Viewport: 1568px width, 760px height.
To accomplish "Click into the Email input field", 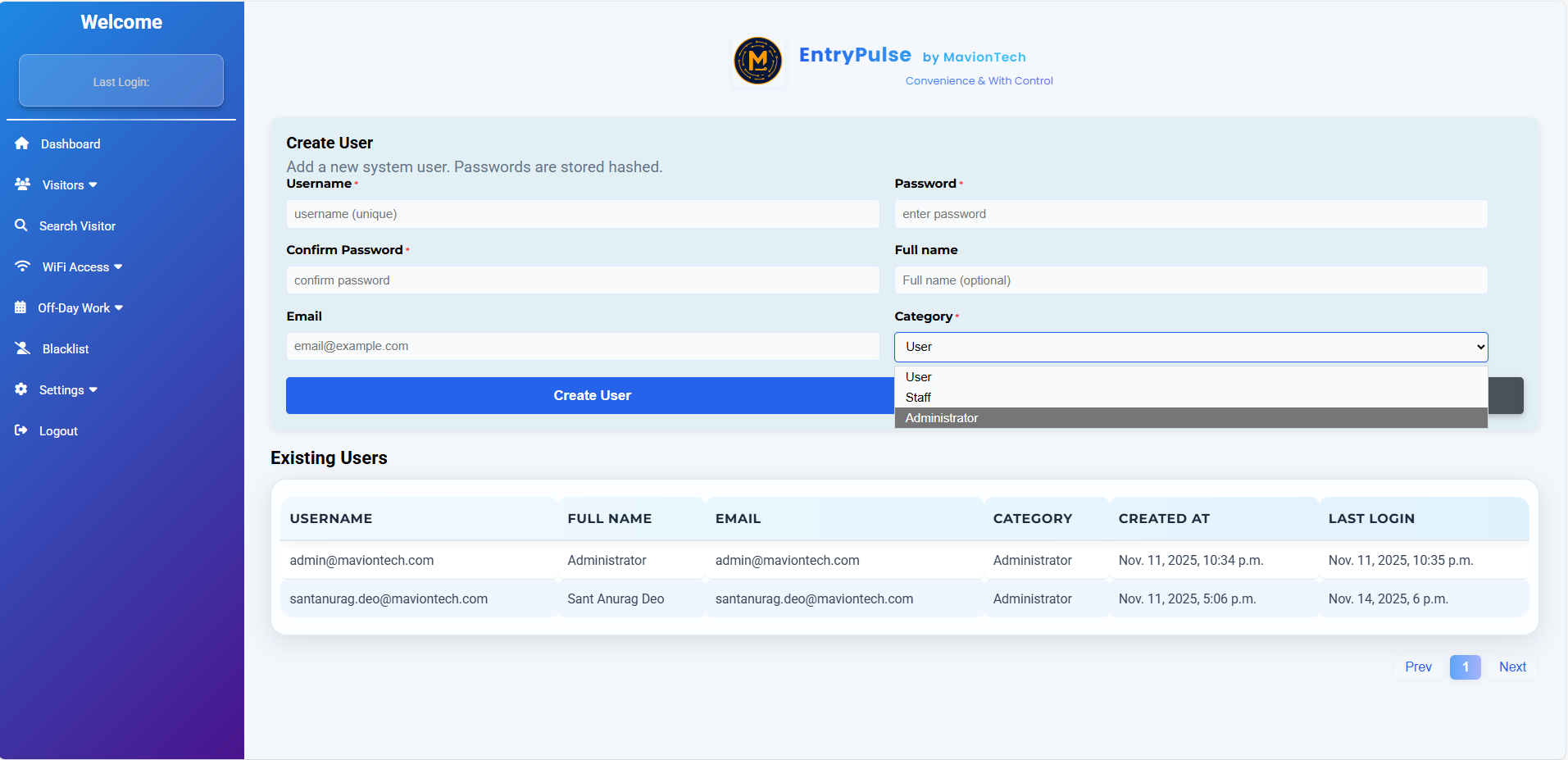I will [582, 346].
